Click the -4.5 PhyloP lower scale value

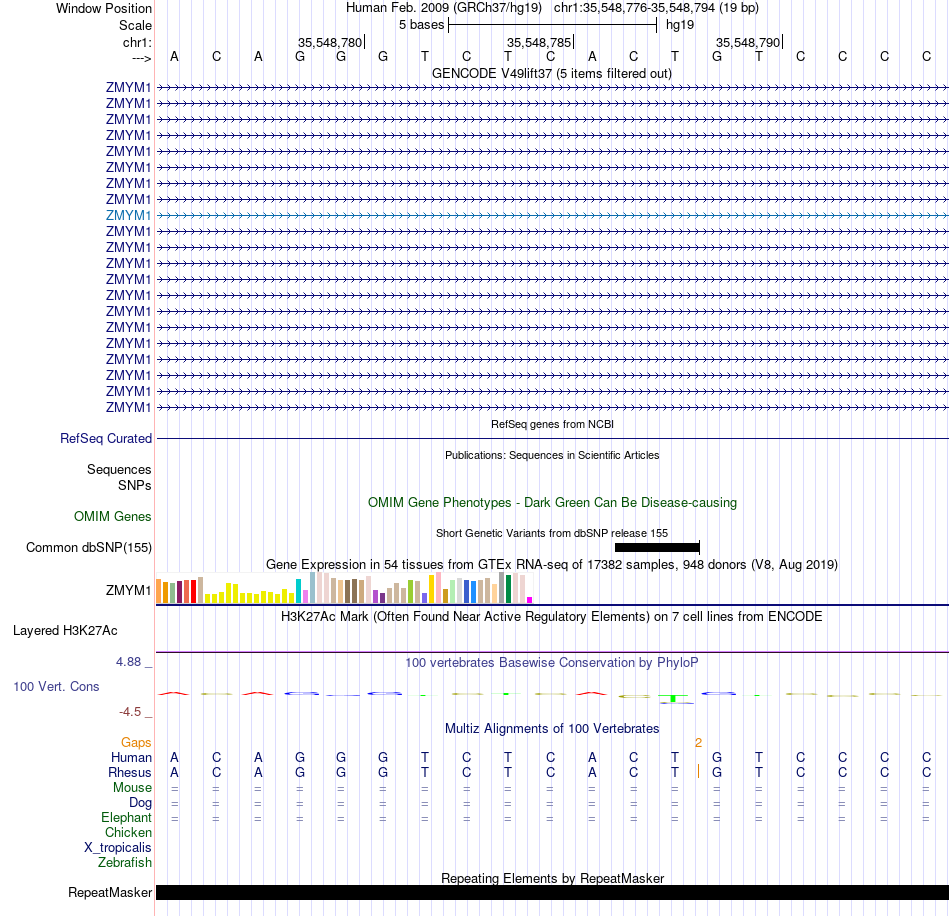coord(130,711)
